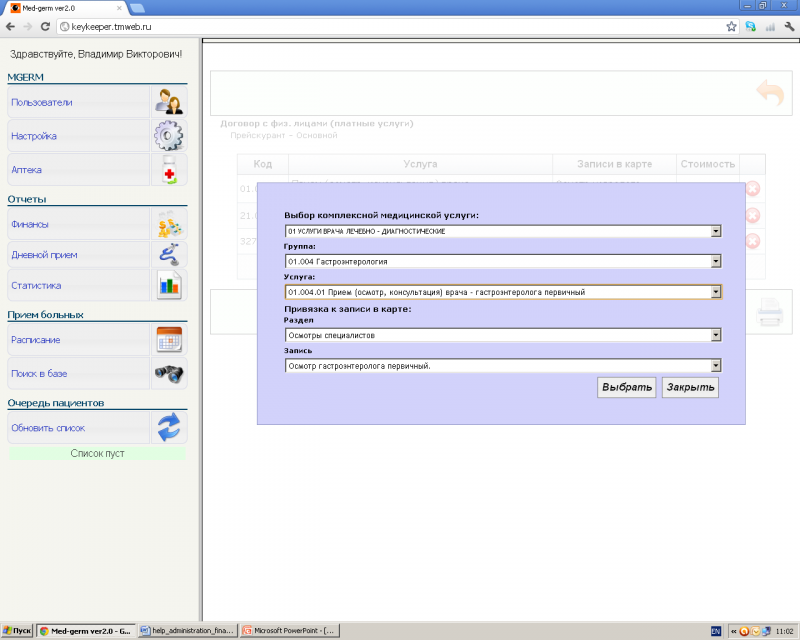
Task: Open Settings via the gear icon
Action: pyautogui.click(x=168, y=136)
